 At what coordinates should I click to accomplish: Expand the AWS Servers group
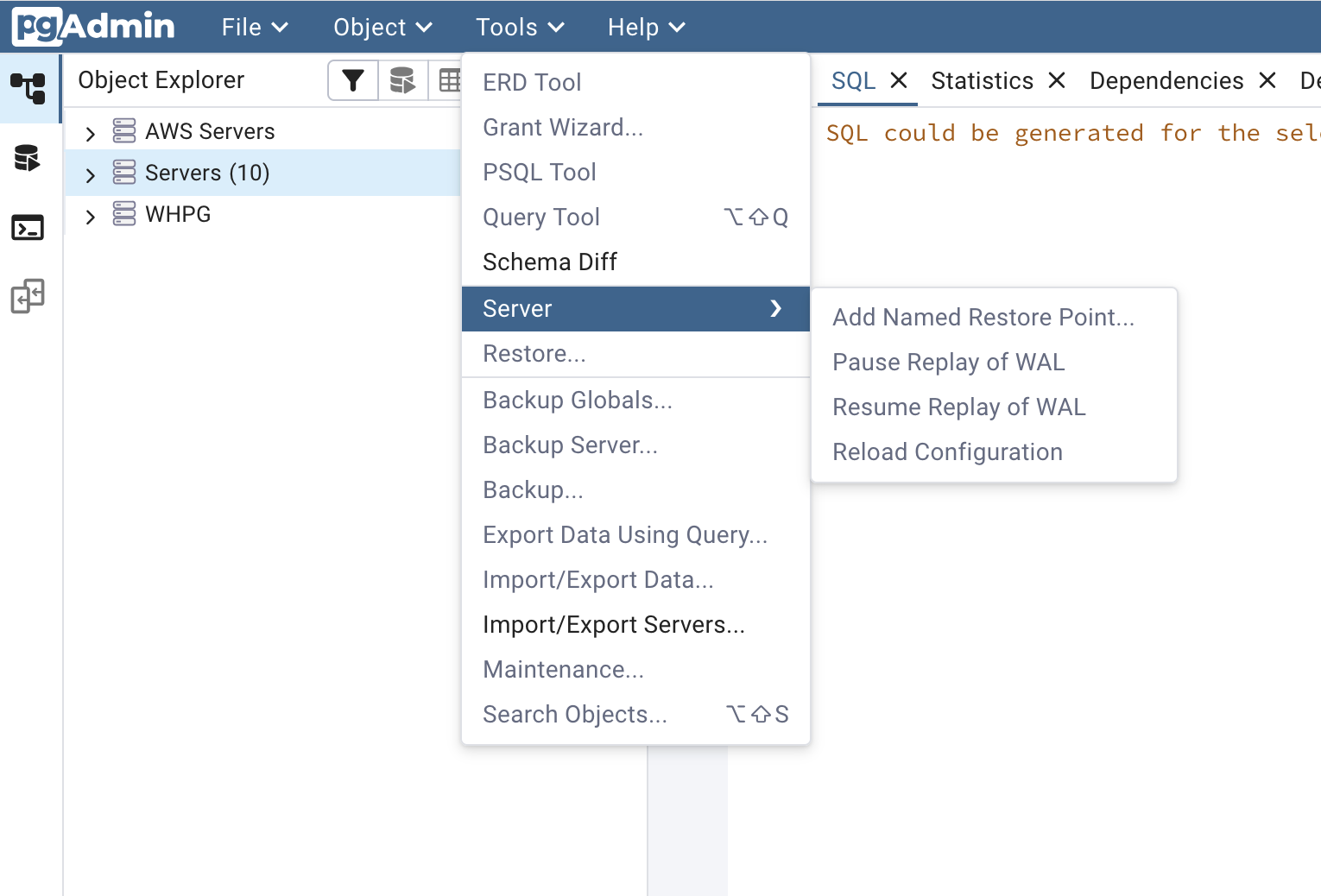[90, 131]
